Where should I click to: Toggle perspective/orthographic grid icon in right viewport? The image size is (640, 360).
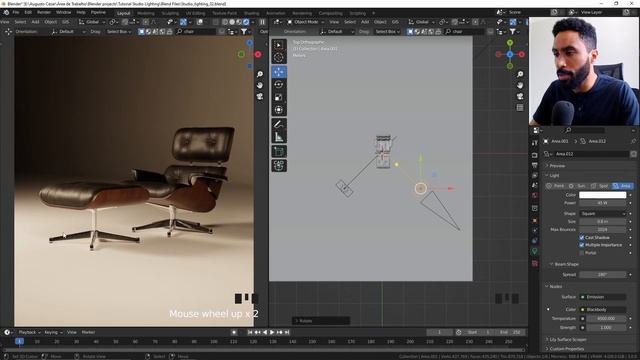click(520, 108)
